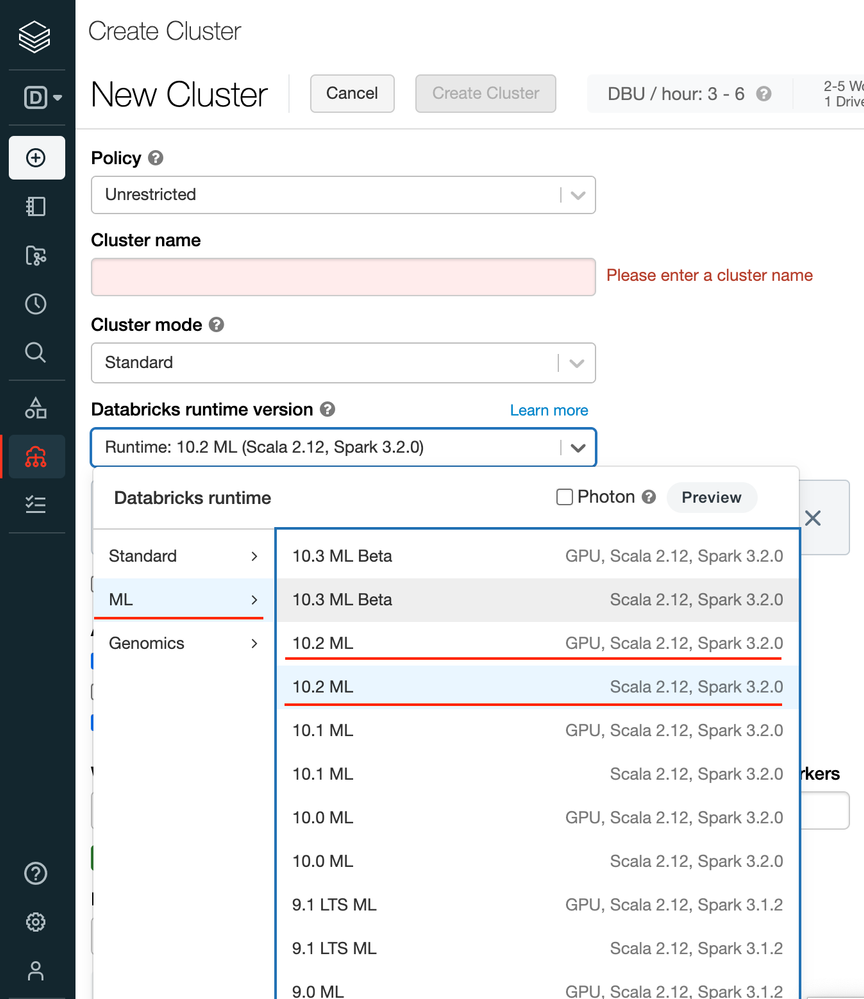Open the Workspace notebook icon in sidebar
The image size is (864, 999).
coord(36,207)
